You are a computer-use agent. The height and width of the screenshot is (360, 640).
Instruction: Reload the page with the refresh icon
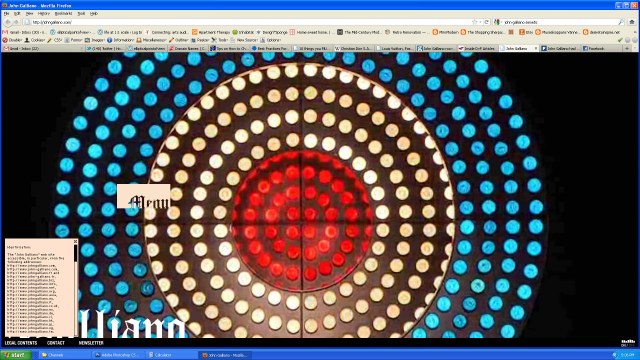pos(487,22)
